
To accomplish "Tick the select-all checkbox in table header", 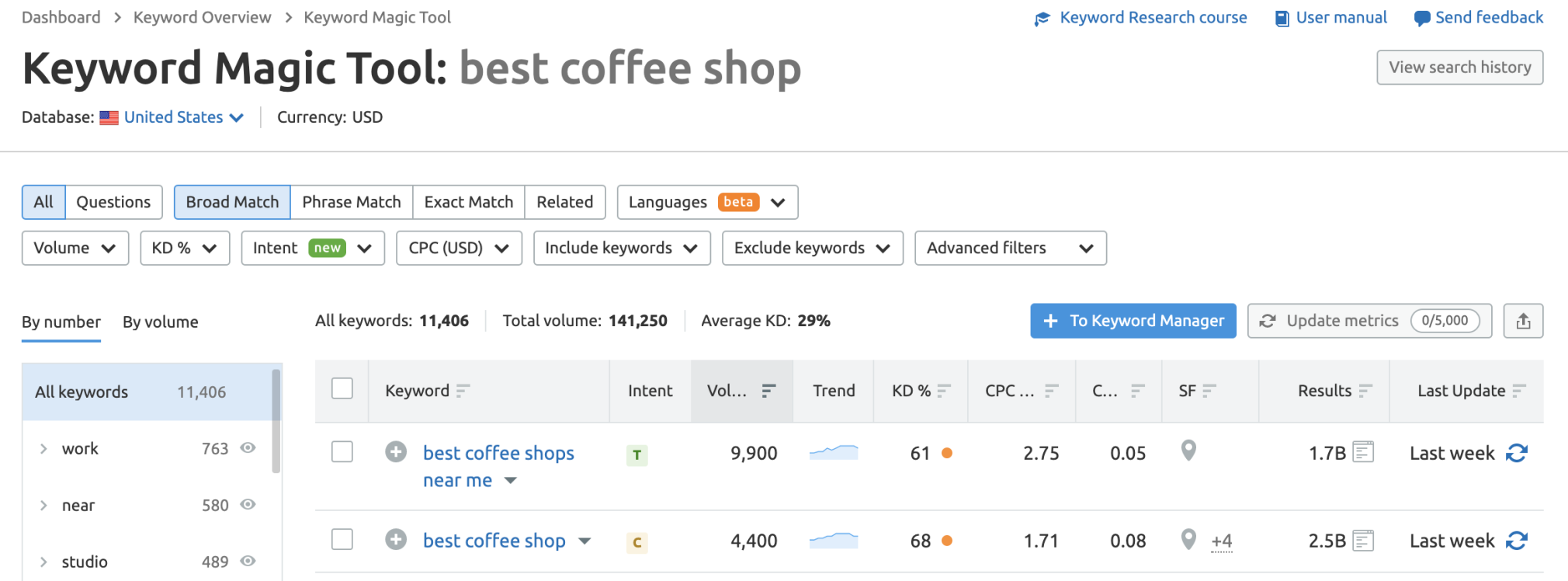I will pyautogui.click(x=342, y=388).
